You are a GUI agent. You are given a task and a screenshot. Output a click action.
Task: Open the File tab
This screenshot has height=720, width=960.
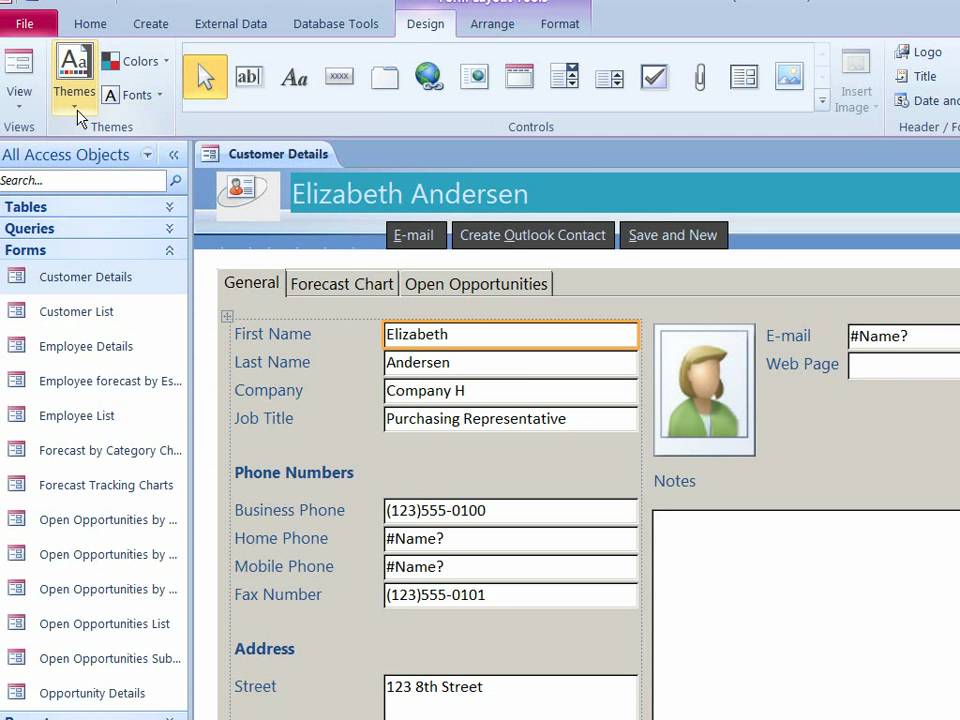[25, 24]
